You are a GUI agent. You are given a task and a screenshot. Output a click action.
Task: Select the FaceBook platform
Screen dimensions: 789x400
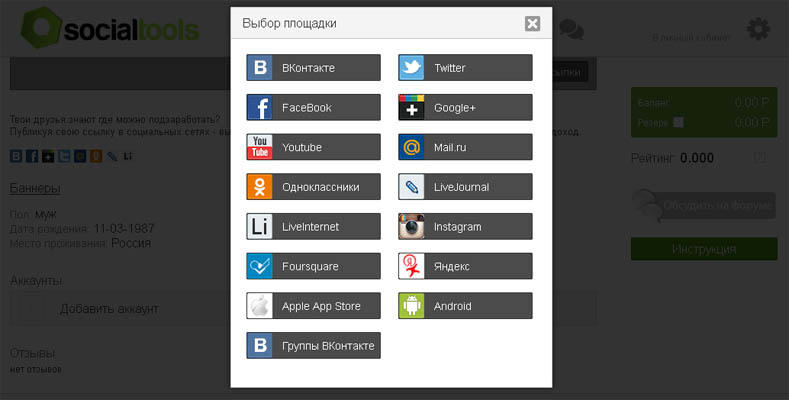(313, 107)
